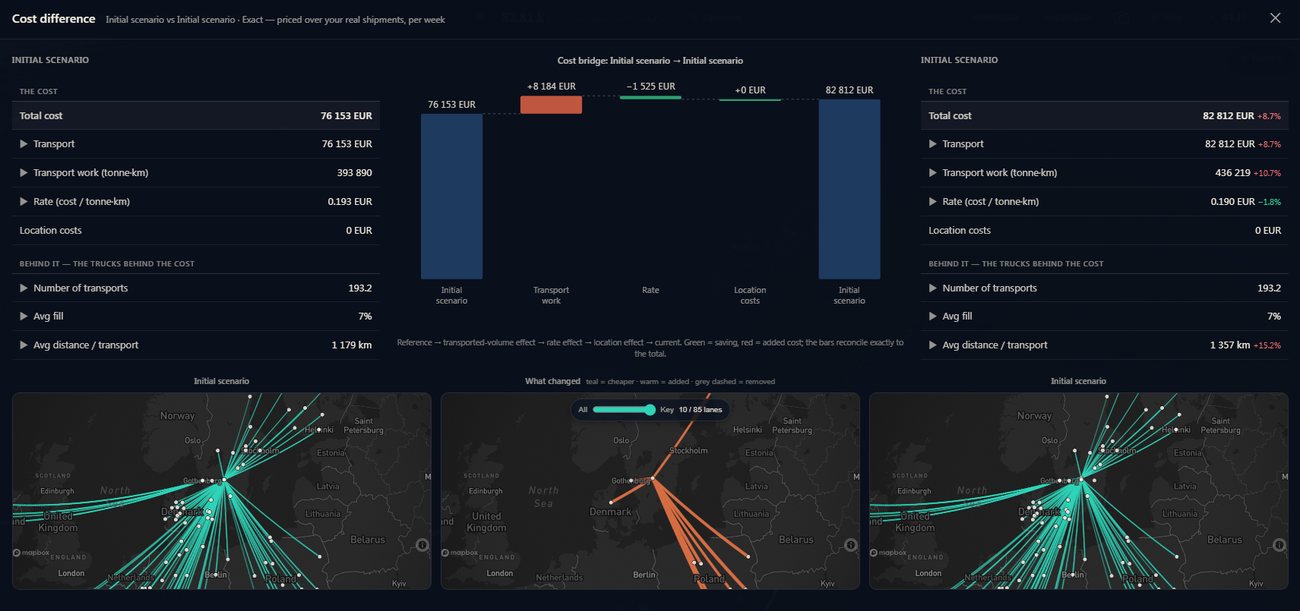The image size is (1300, 611).
Task: Click the Helsinki label on the What changed map
Action: pyautogui.click(x=747, y=431)
